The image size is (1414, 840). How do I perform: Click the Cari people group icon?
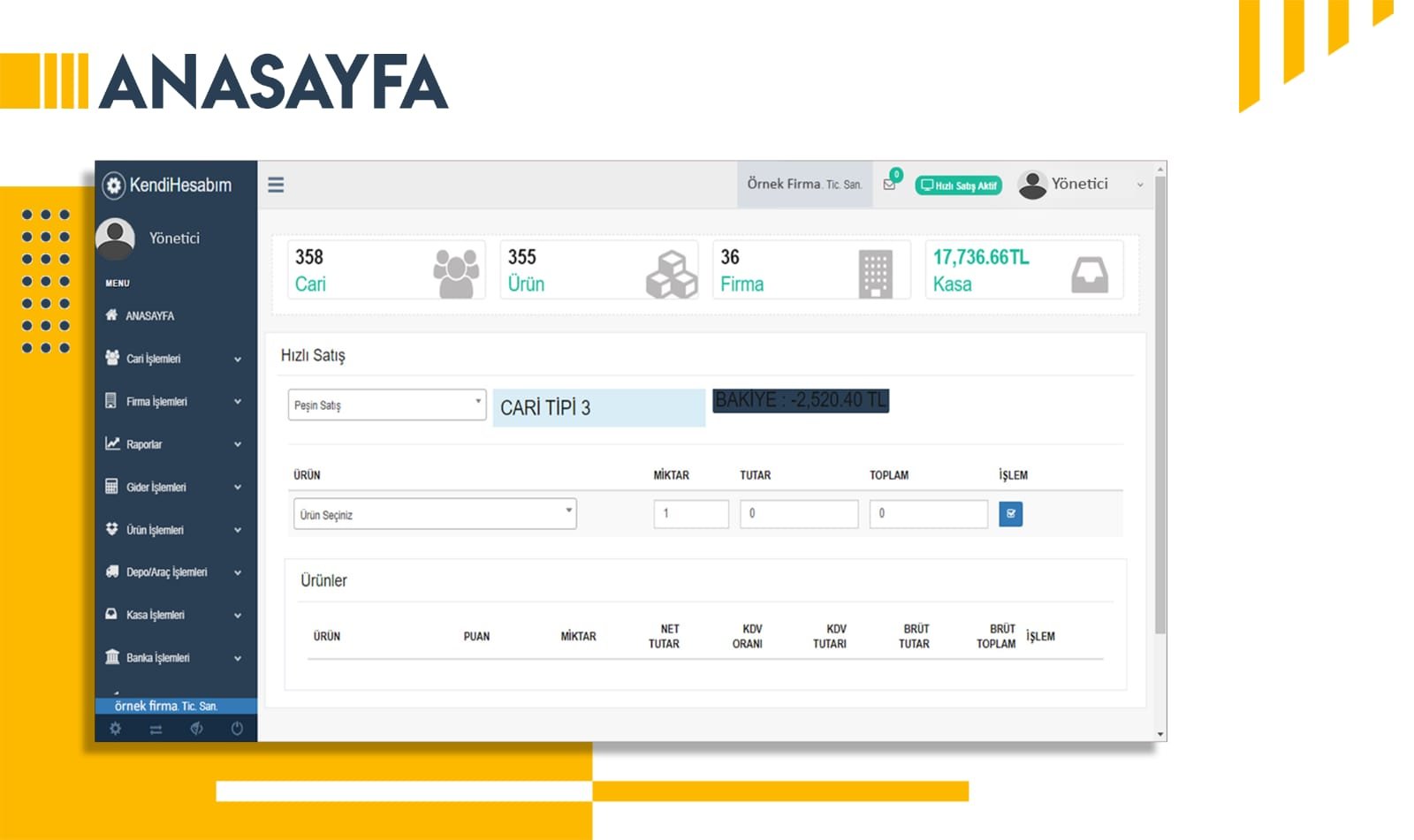(456, 273)
